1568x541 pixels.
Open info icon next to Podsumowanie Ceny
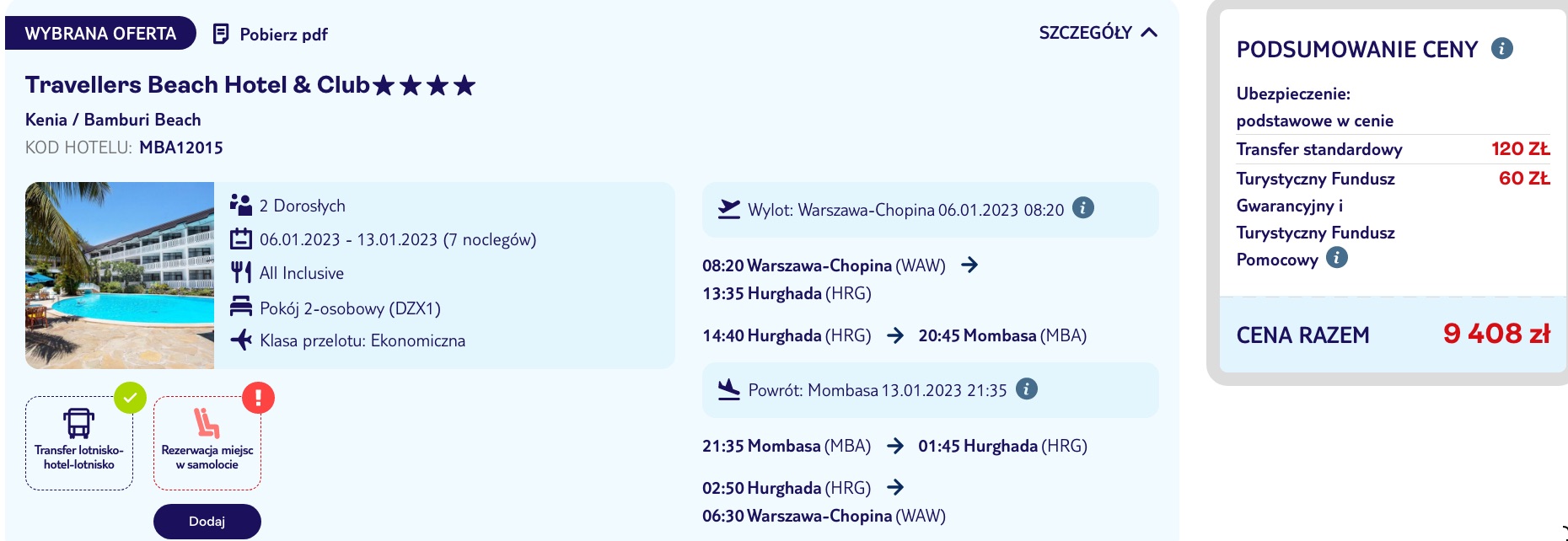[1501, 48]
